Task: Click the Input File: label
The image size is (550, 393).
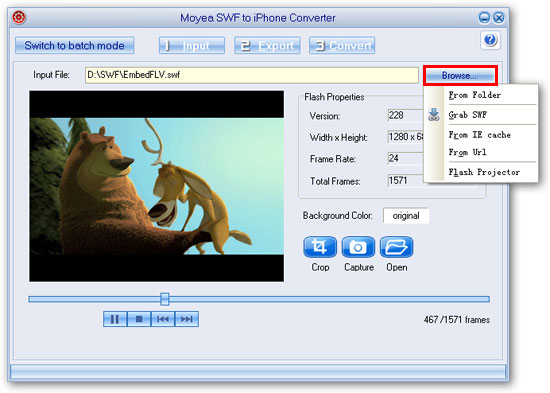Action: (x=51, y=75)
